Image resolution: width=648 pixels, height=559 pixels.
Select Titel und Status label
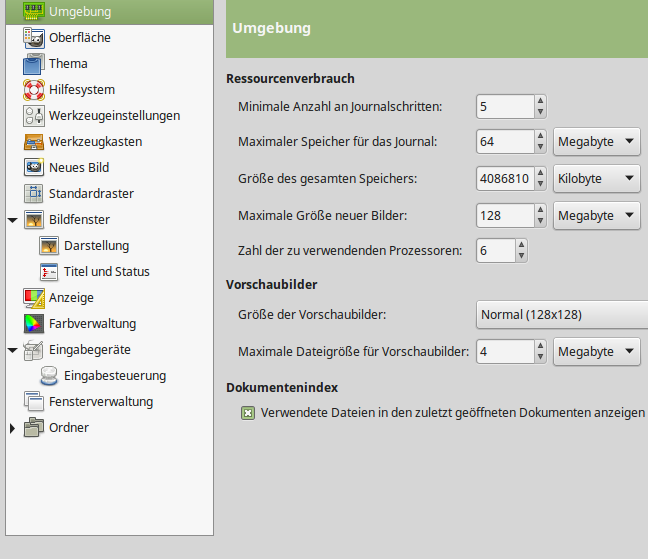(x=107, y=271)
